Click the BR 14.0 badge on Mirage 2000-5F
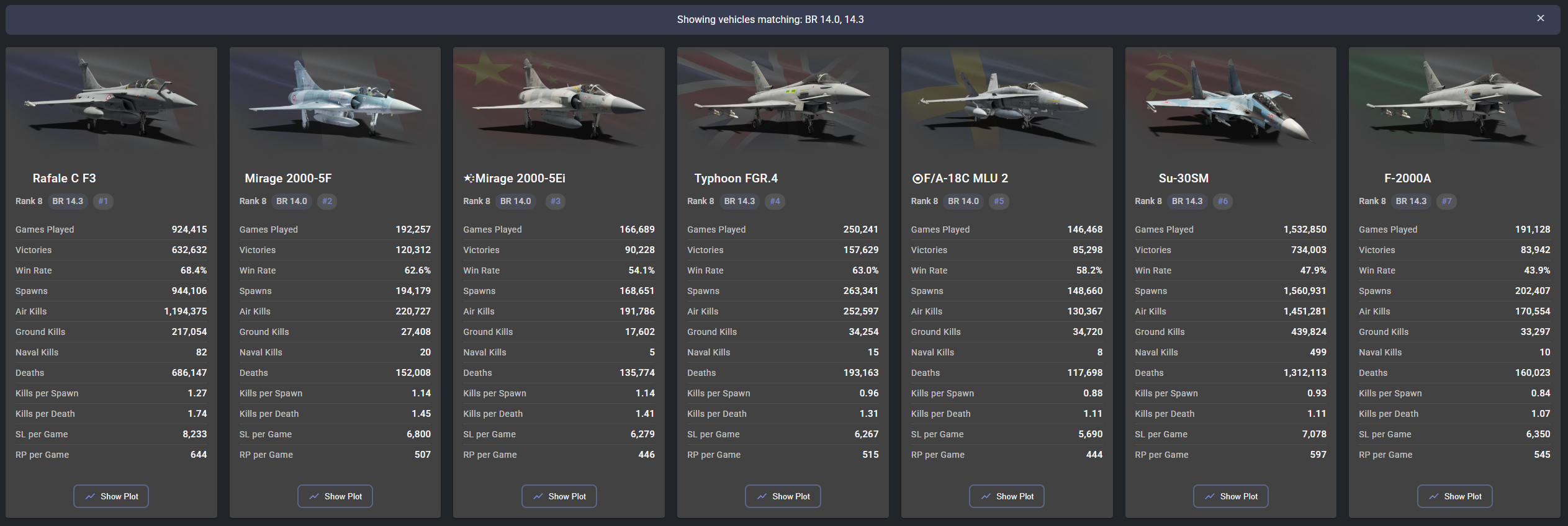The image size is (1568, 526). pyautogui.click(x=292, y=201)
